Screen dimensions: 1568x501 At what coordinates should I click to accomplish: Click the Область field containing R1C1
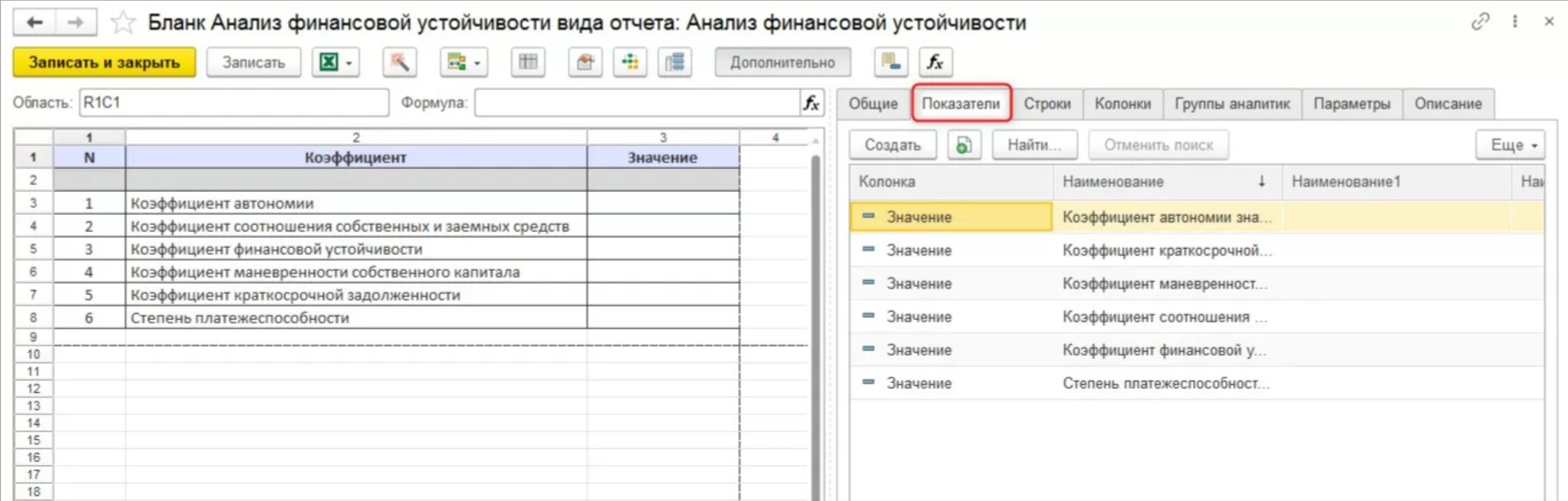click(x=234, y=103)
